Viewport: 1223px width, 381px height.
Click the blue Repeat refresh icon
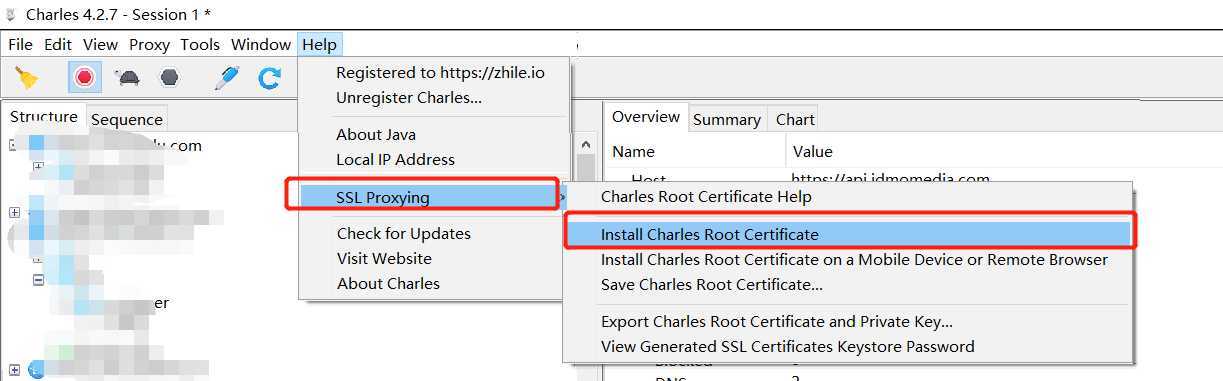(269, 77)
